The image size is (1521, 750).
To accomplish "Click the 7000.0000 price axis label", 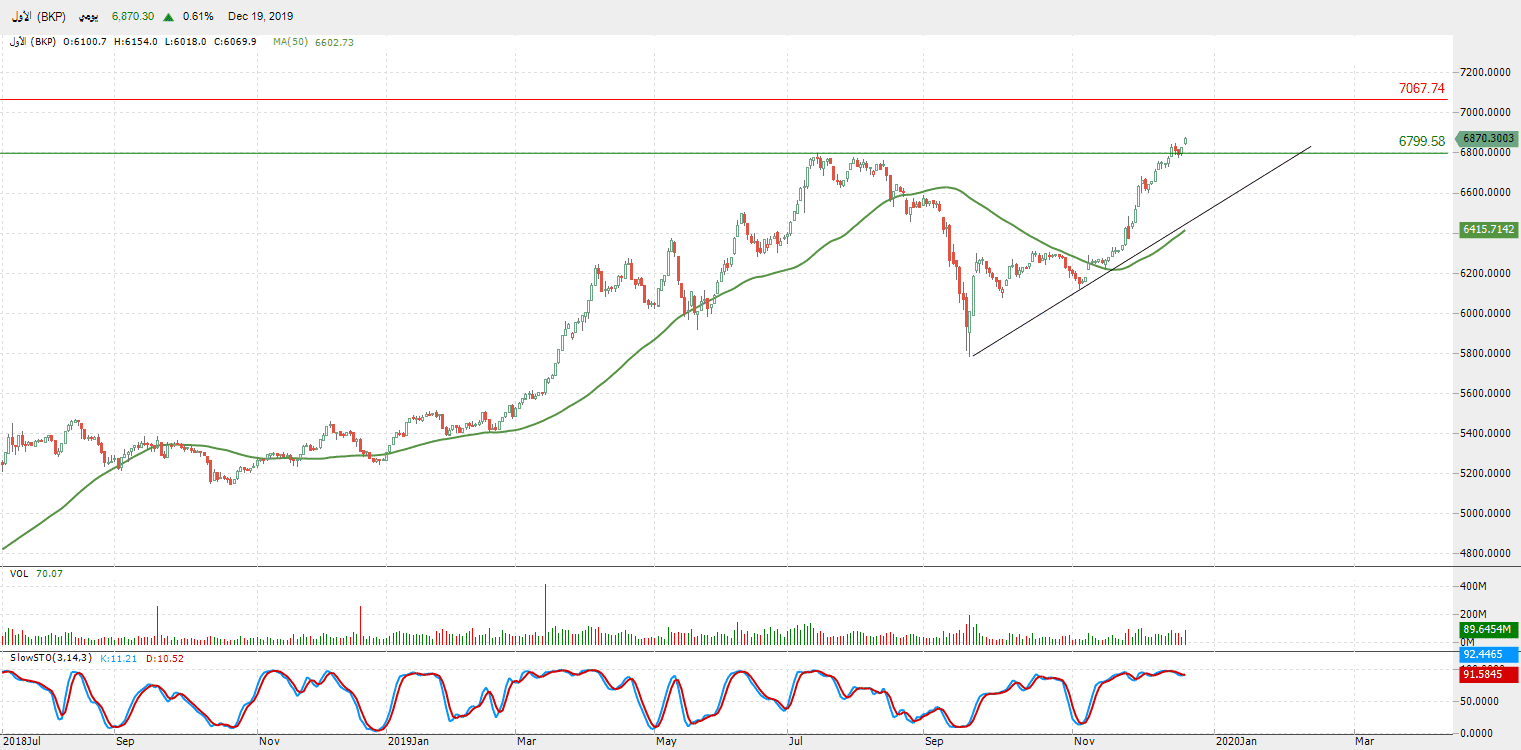I will tap(1484, 112).
